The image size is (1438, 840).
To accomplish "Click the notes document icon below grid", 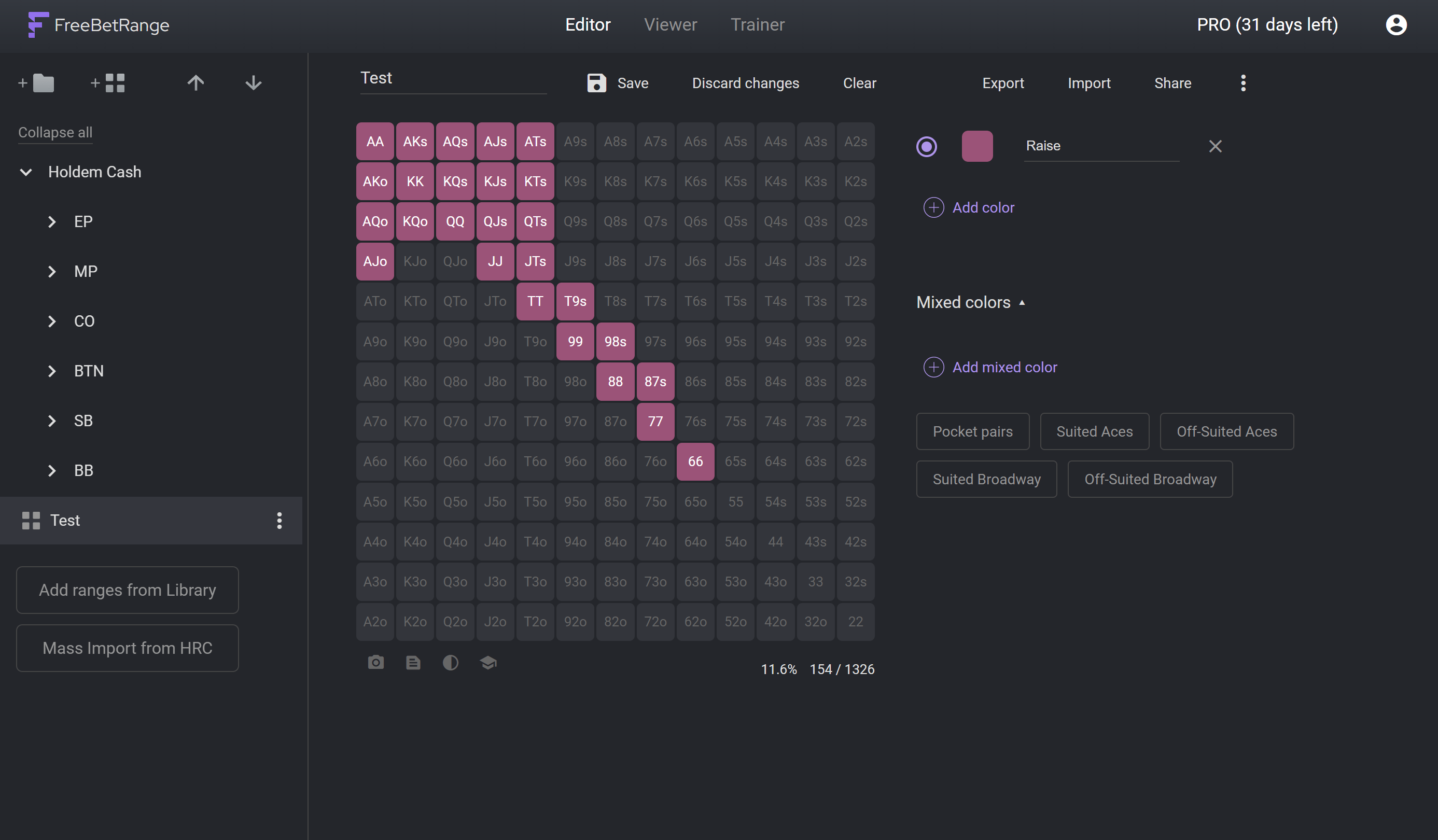I will pyautogui.click(x=413, y=663).
